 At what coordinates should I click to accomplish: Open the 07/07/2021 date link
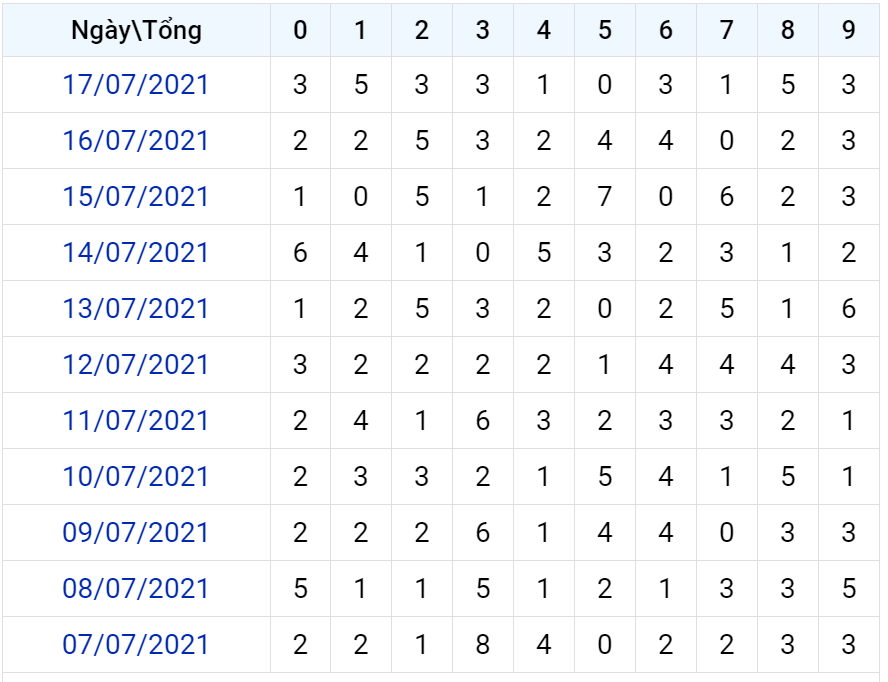click(x=136, y=646)
